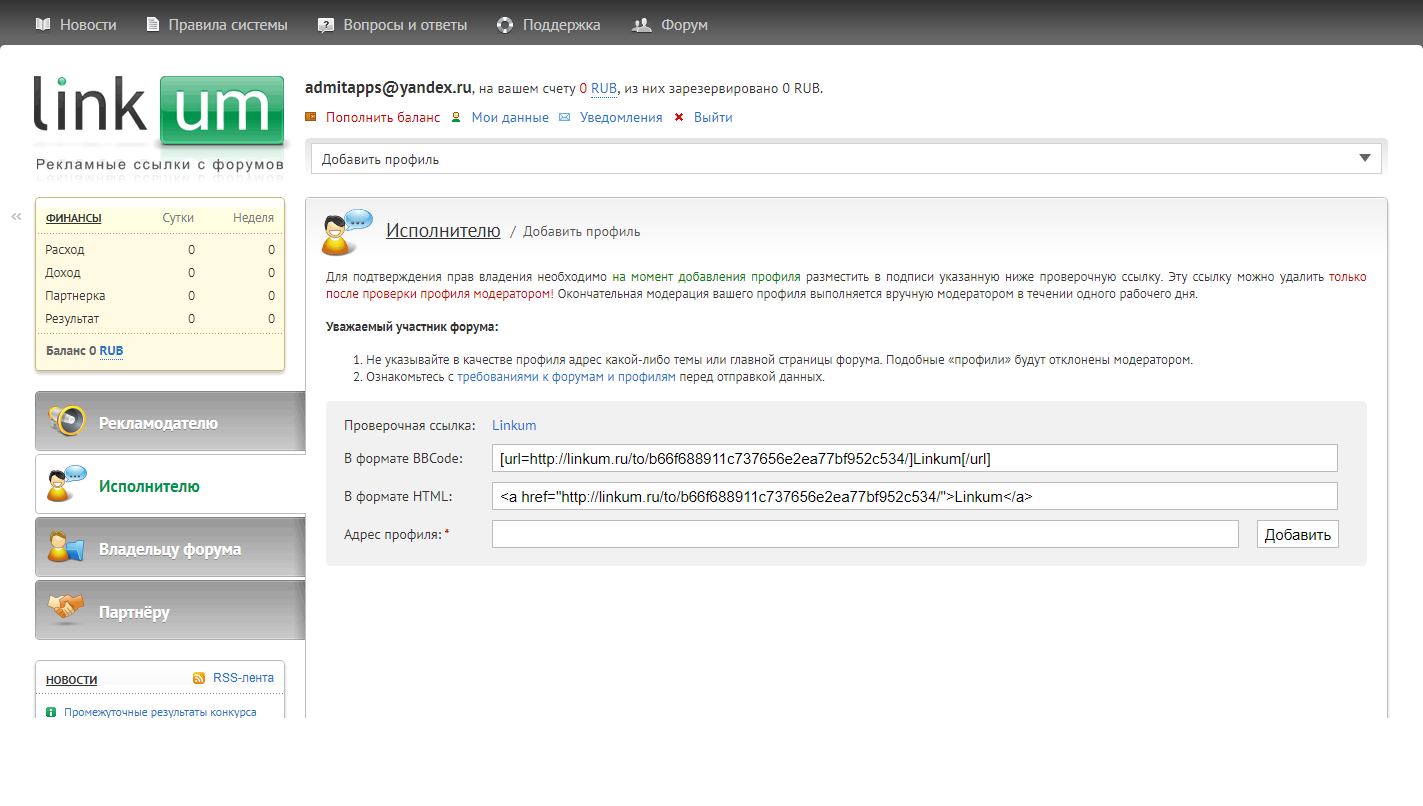
Task: Click the Forum owner folder icon
Action: 67,549
